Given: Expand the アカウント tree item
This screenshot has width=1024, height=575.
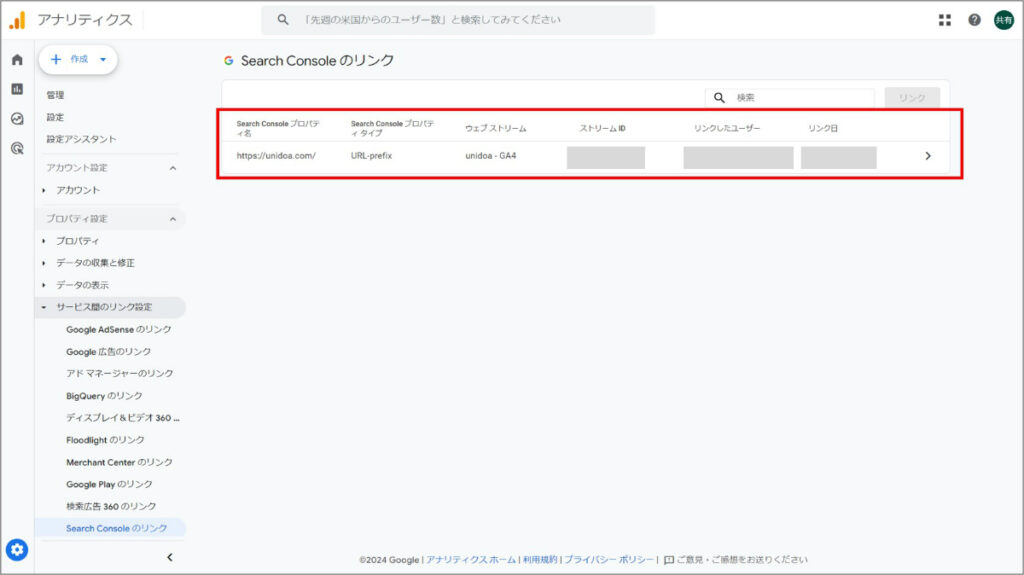Looking at the screenshot, I should point(44,190).
